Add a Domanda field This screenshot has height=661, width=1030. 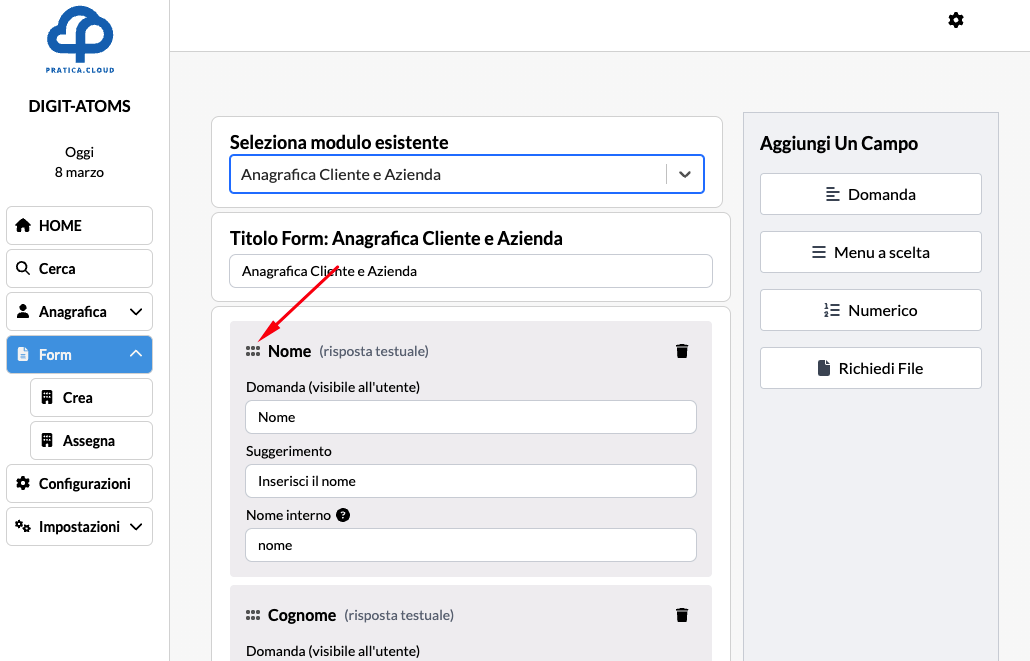click(870, 195)
